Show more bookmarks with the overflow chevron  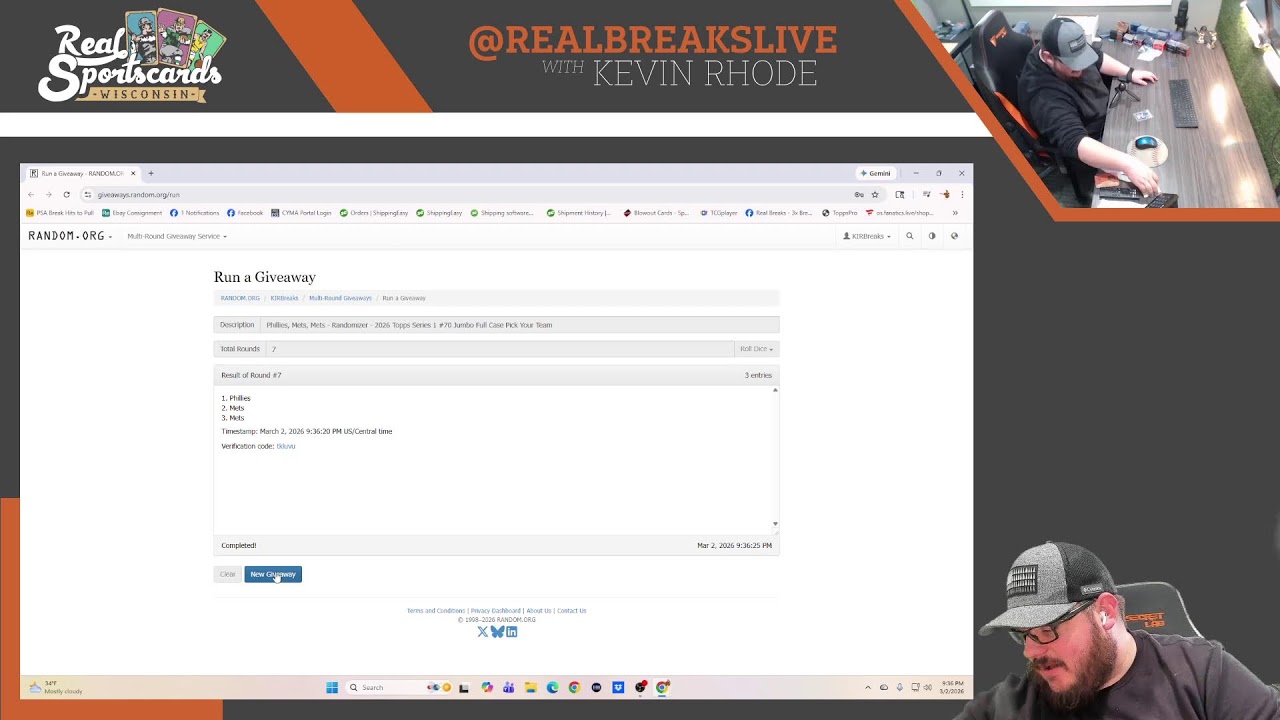[x=955, y=213]
